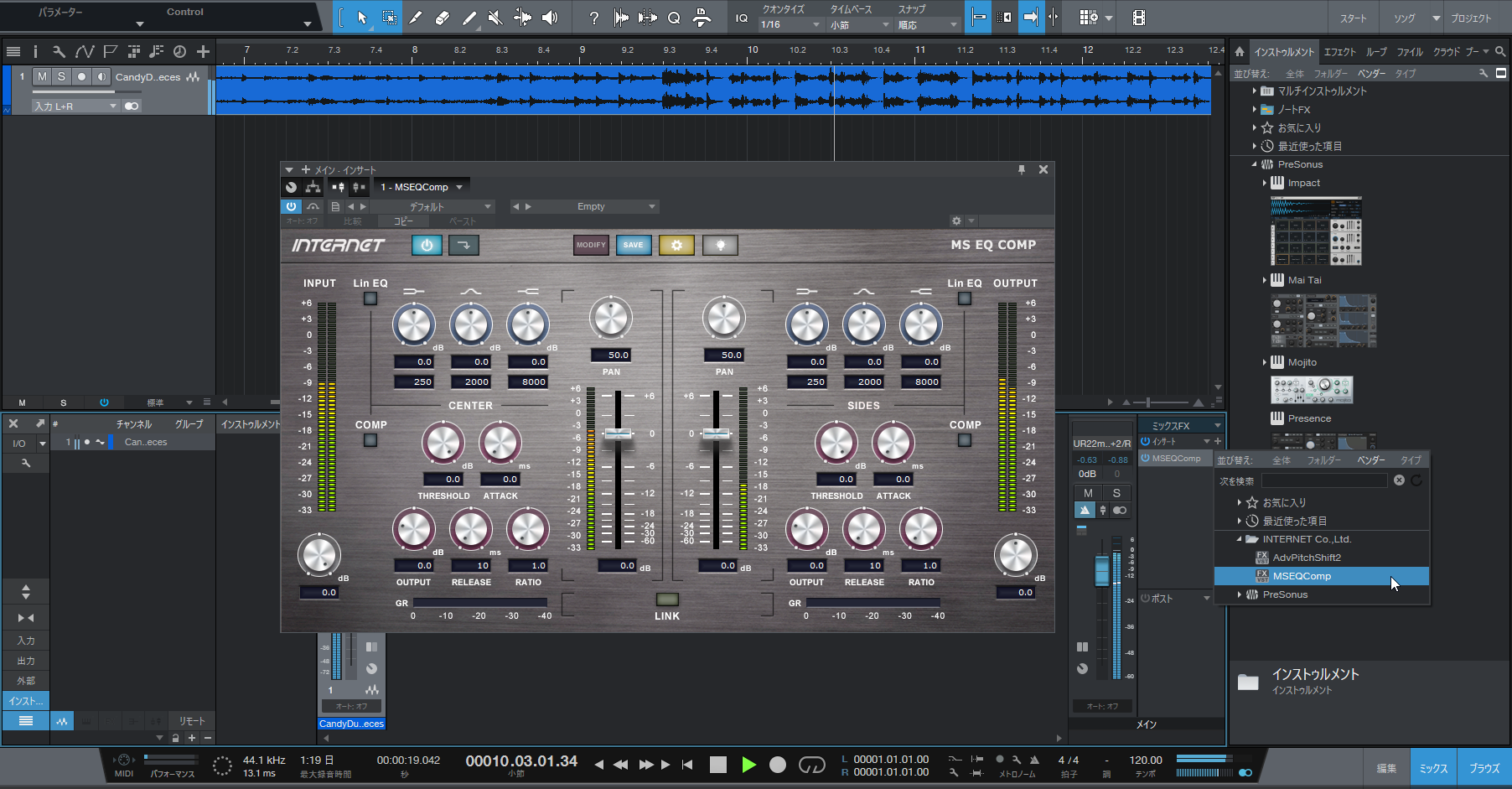1512x789 pixels.
Task: Switch to the Cloud tab in the browser
Action: click(1447, 52)
